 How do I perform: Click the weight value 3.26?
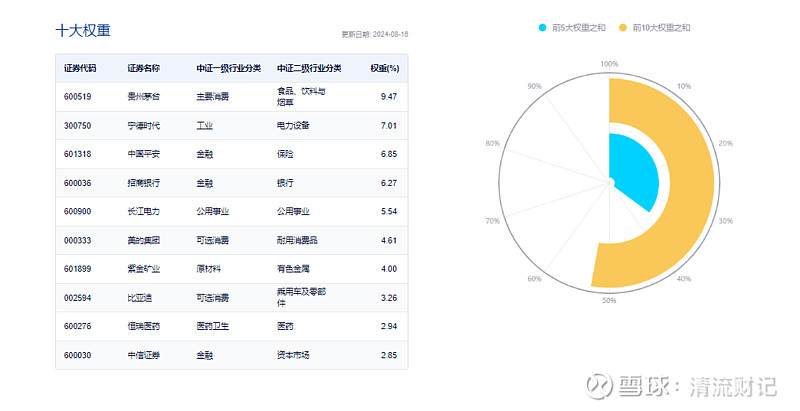point(389,298)
